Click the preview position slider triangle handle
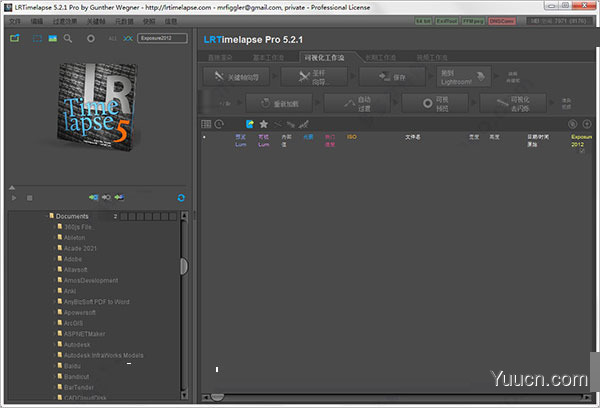 tap(12, 188)
